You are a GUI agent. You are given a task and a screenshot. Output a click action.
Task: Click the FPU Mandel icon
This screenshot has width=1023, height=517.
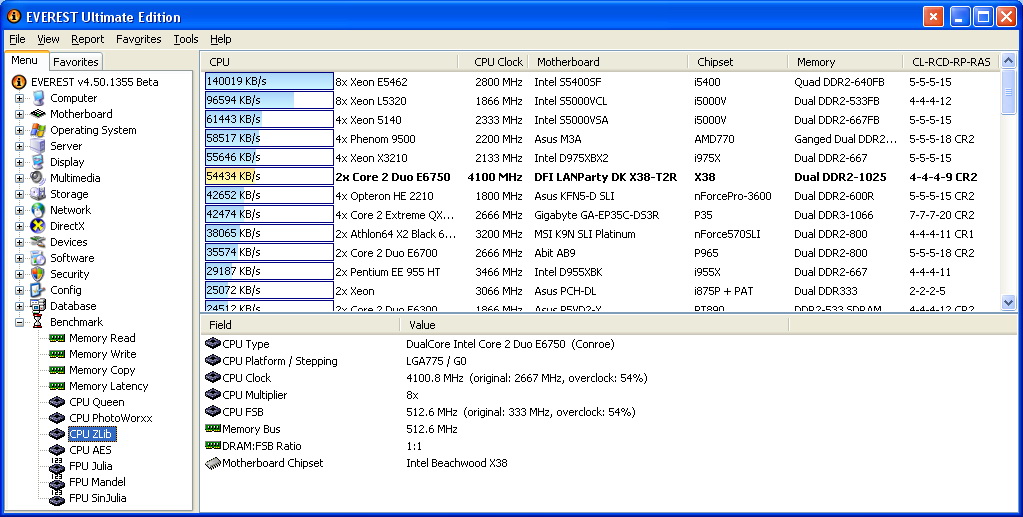tap(57, 482)
